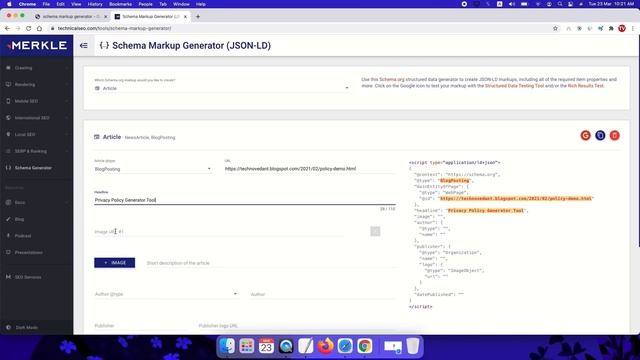Toggle Dark Mode at the sidebar bottom
This screenshot has width=640, height=360.
pyautogui.click(x=37, y=327)
